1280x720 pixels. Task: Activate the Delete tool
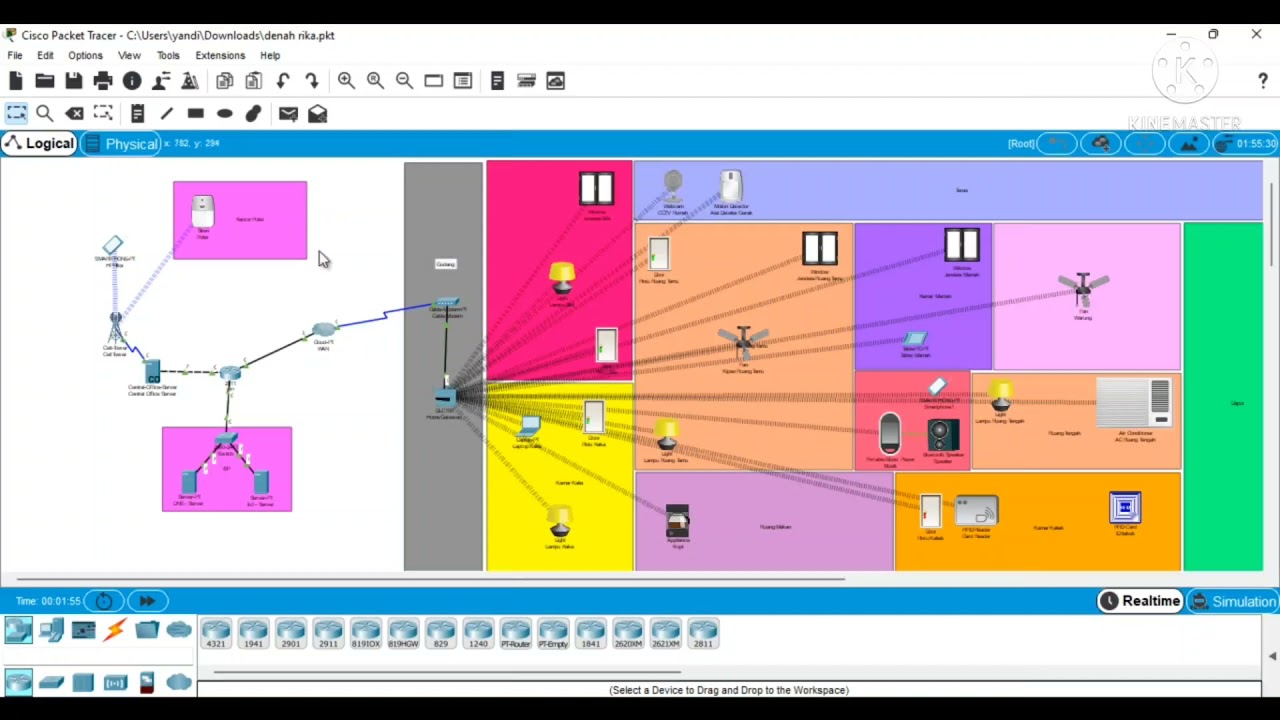(74, 114)
